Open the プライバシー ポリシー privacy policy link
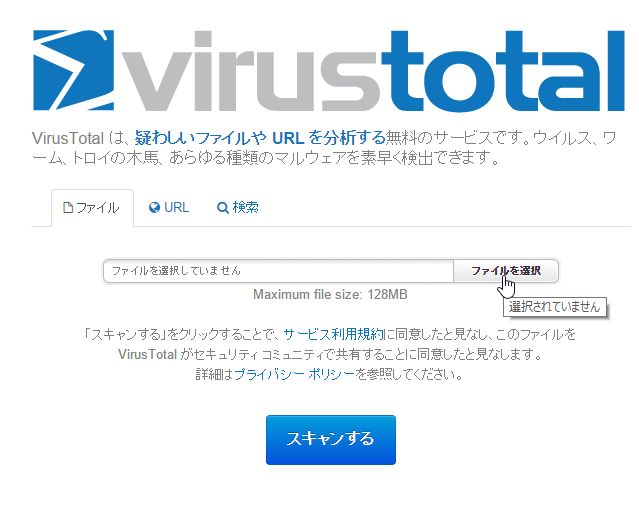This screenshot has width=639, height=508. [x=295, y=374]
